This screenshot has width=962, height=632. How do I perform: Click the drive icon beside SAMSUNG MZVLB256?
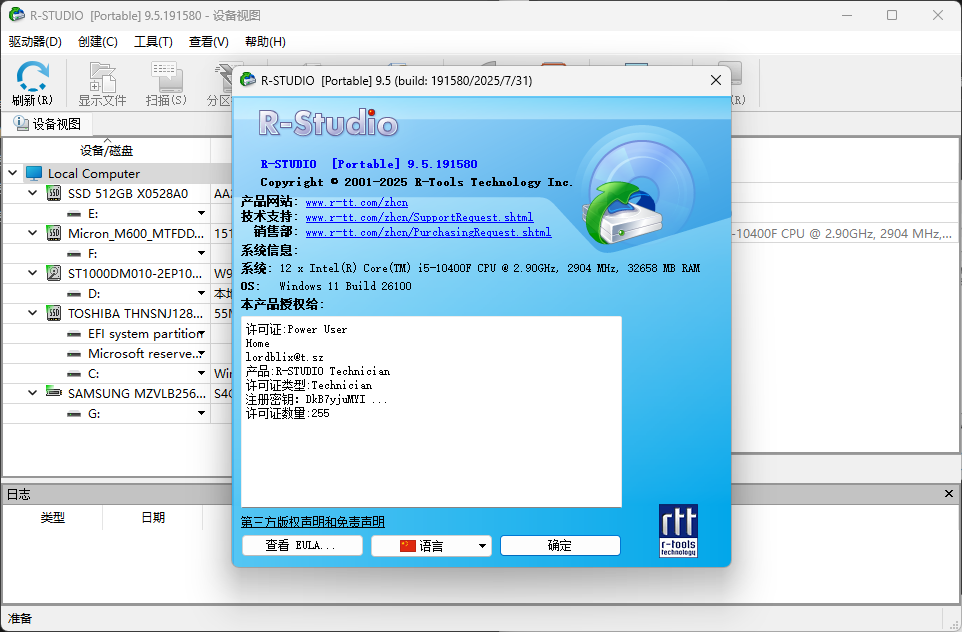(54, 393)
